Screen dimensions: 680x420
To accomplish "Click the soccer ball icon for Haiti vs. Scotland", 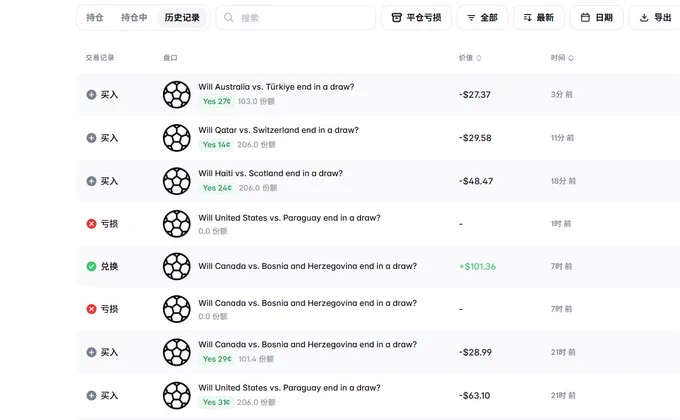I will click(177, 181).
